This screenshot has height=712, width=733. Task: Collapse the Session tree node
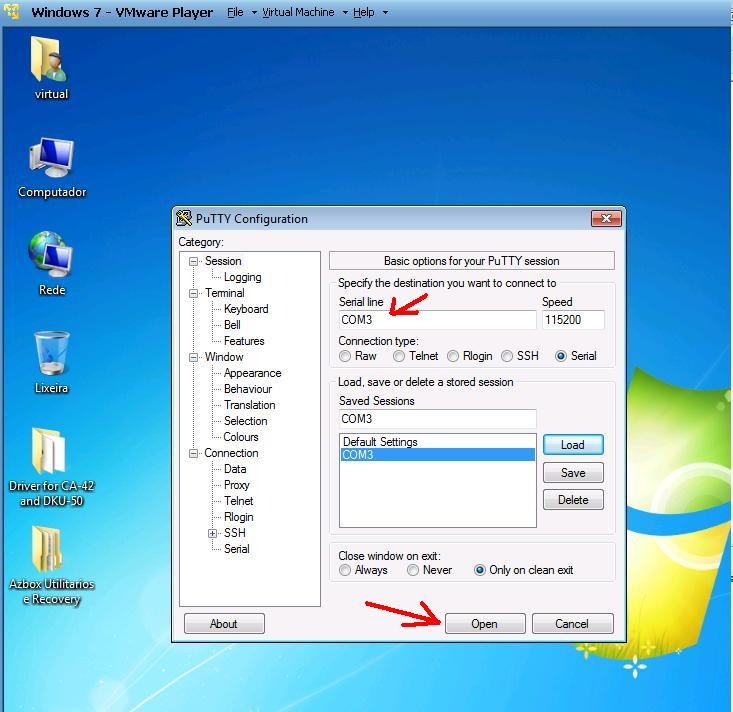click(x=194, y=261)
